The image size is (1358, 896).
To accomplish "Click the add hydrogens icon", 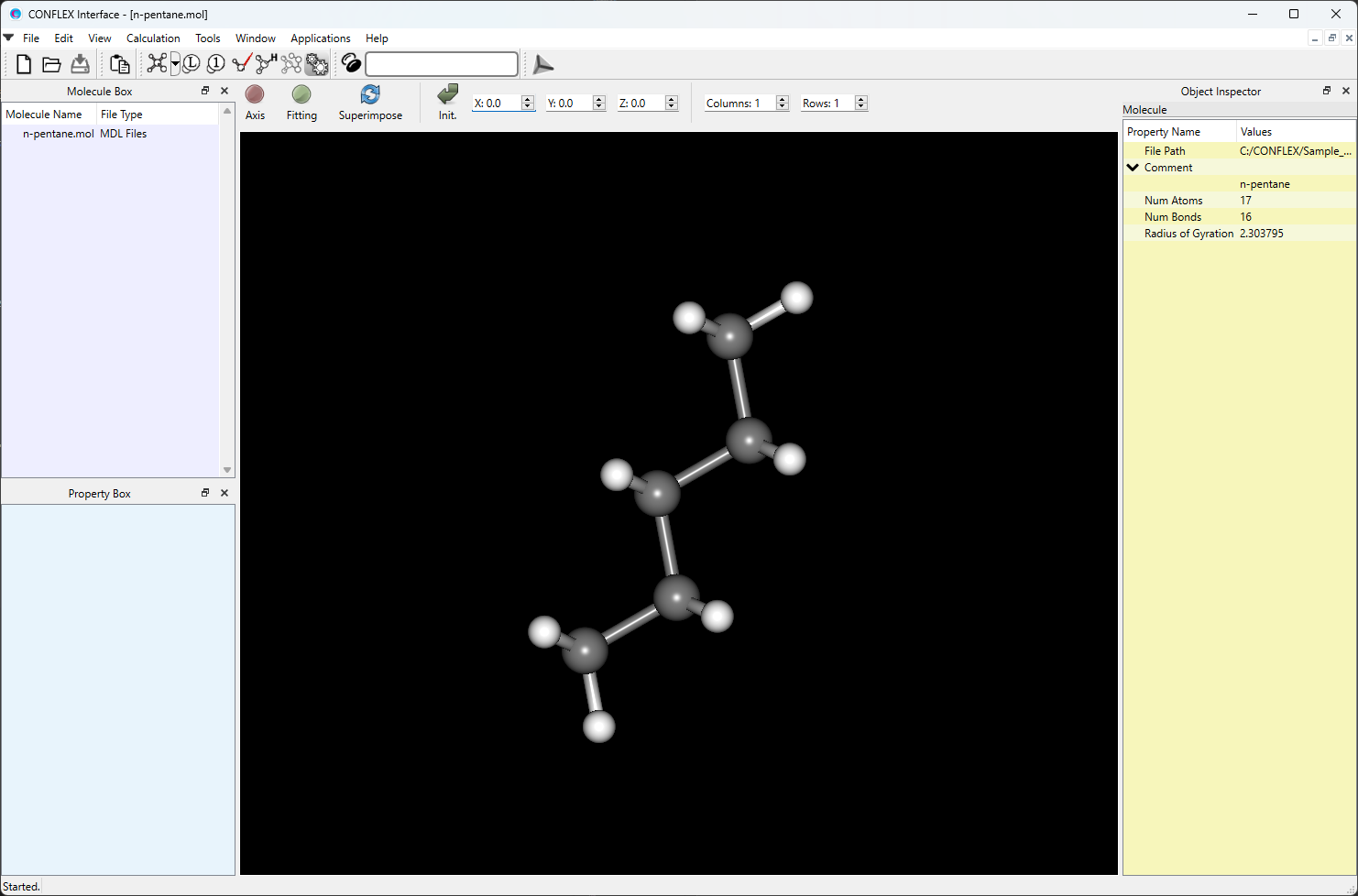I will coord(264,63).
